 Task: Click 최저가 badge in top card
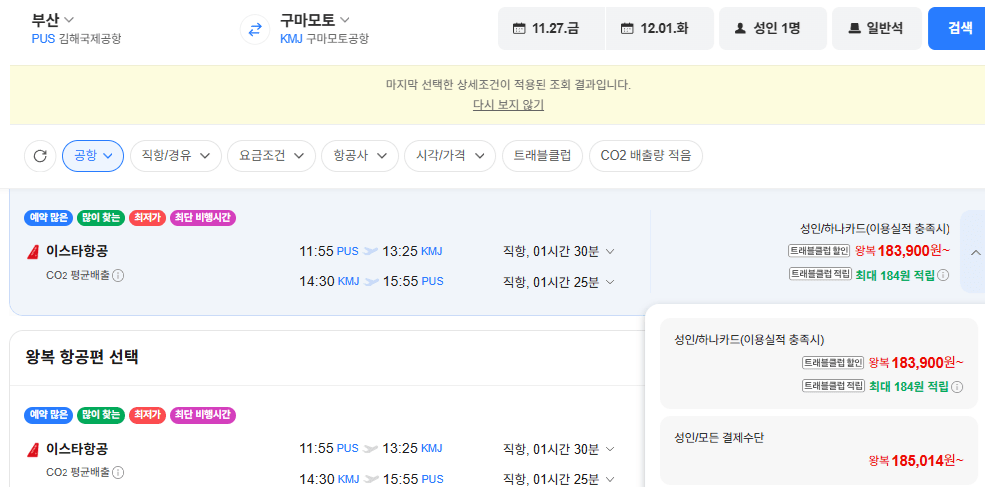tap(148, 218)
